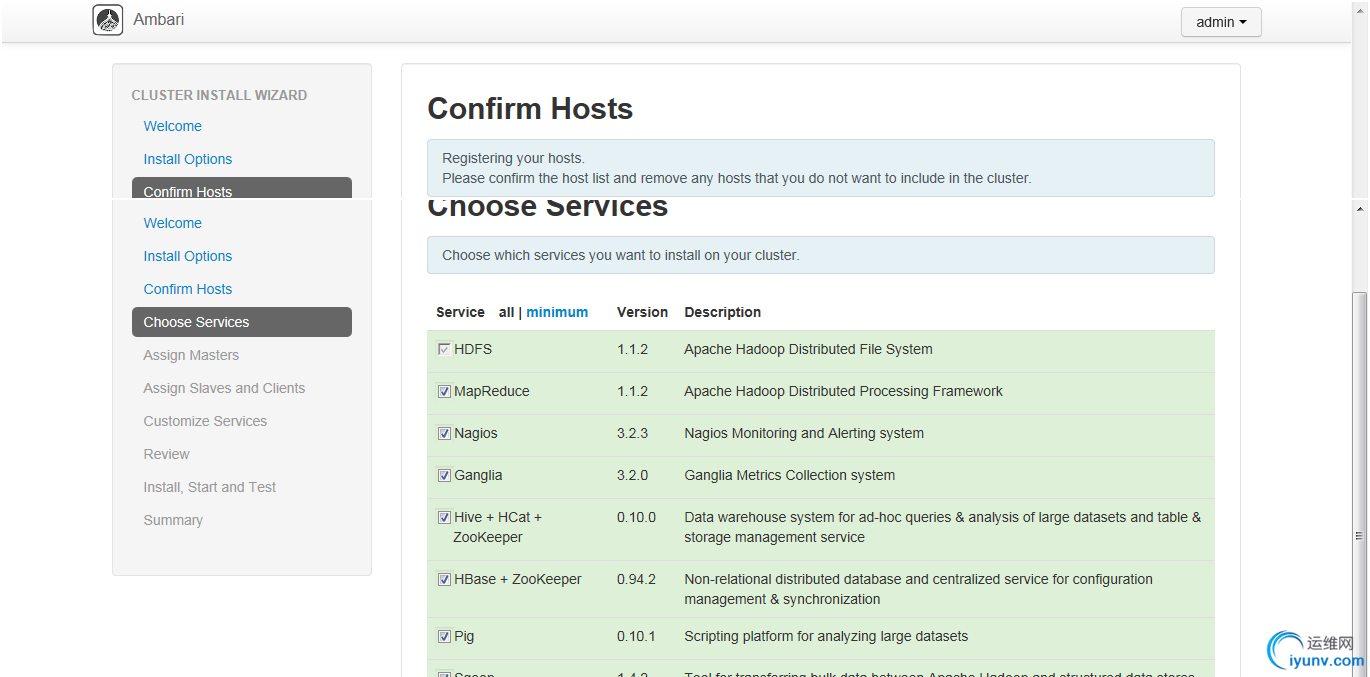Open Install Options wizard step
This screenshot has height=677, width=1370.
pyautogui.click(x=187, y=256)
